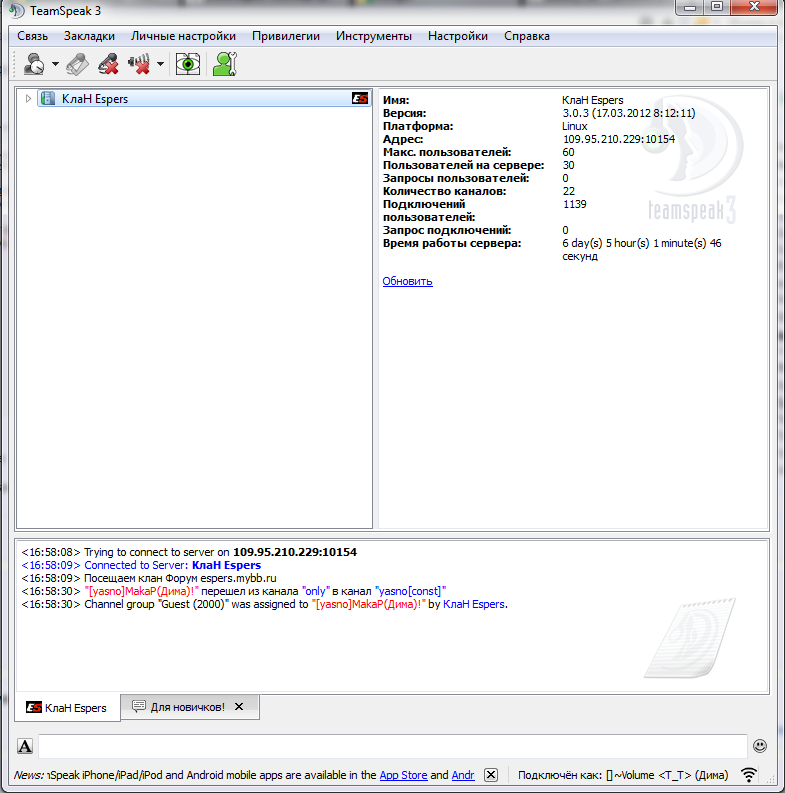Open the Andr news link

(463, 775)
